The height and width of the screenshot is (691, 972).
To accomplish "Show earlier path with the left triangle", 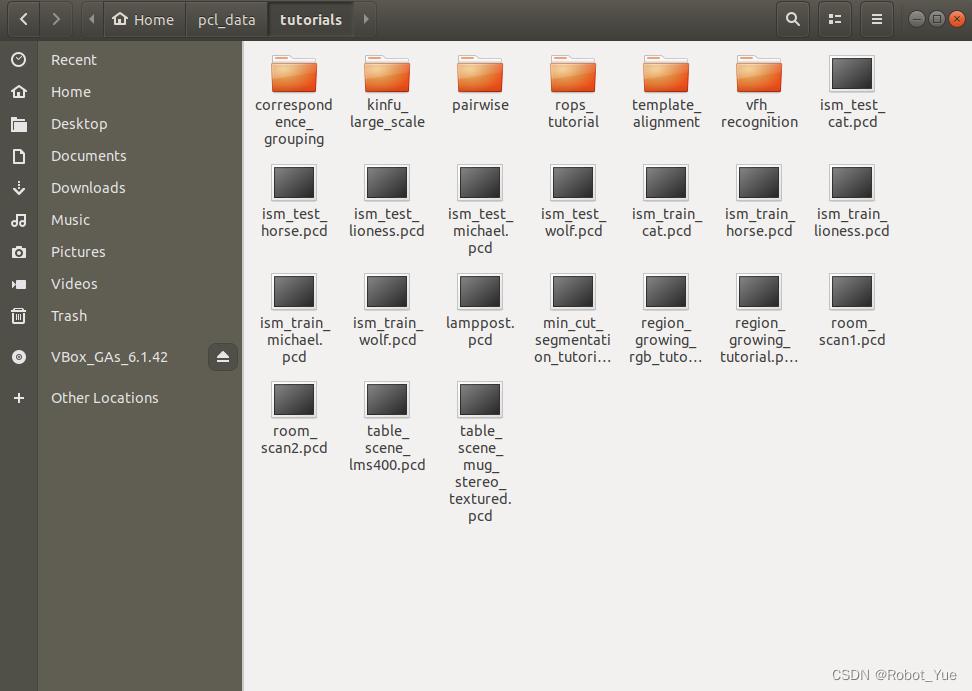I will 92,19.
